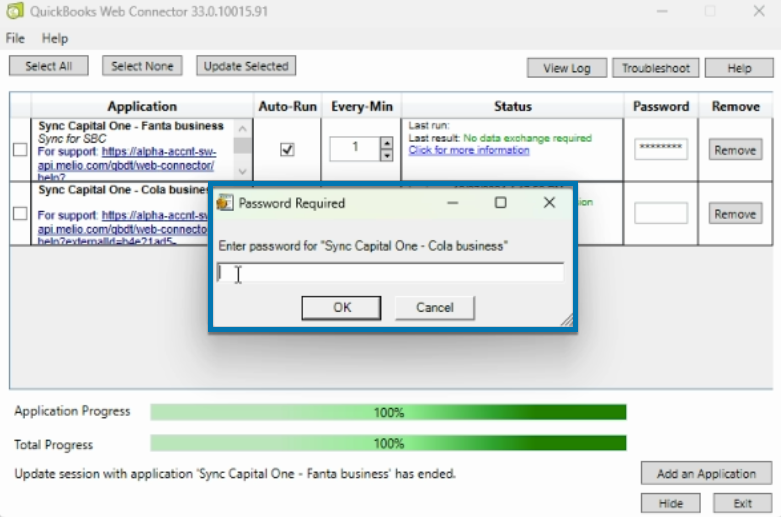The height and width of the screenshot is (517, 781).
Task: Tick the Fanta business row selection checkbox
Action: pos(20,150)
